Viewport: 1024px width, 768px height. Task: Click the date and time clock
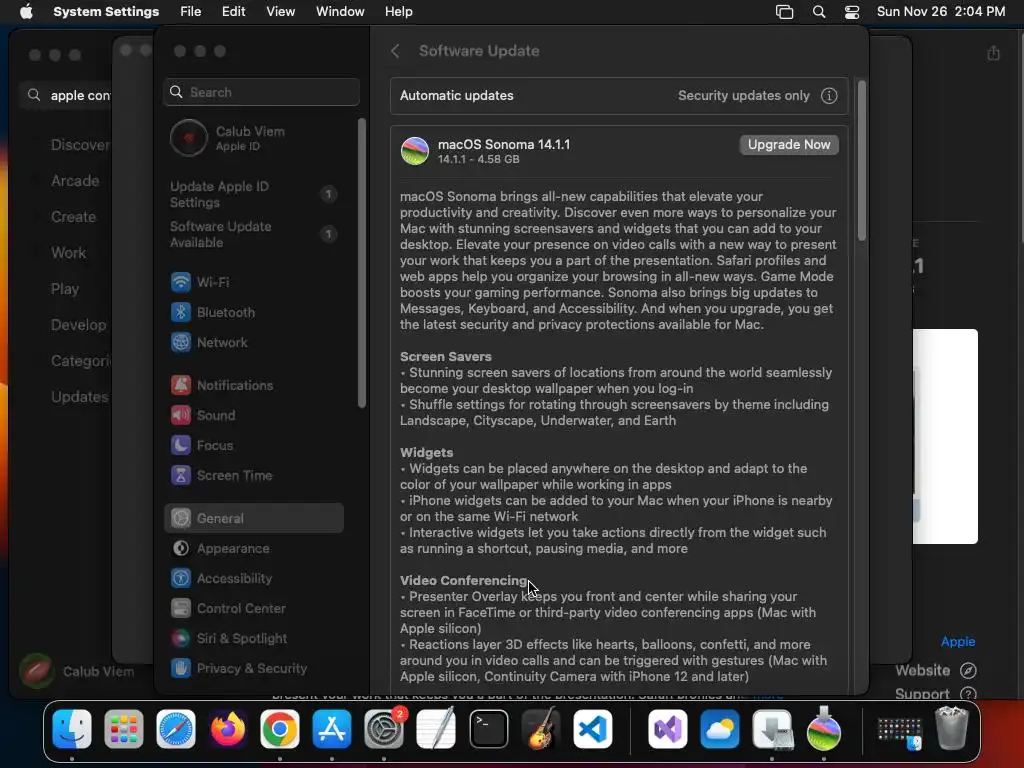pos(940,12)
